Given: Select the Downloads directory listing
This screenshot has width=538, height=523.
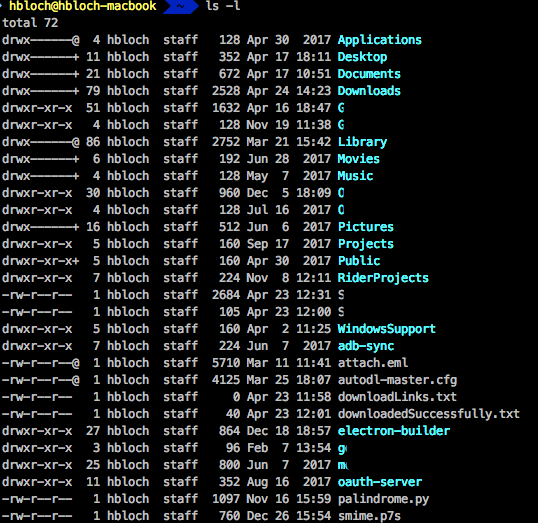Looking at the screenshot, I should 369,91.
